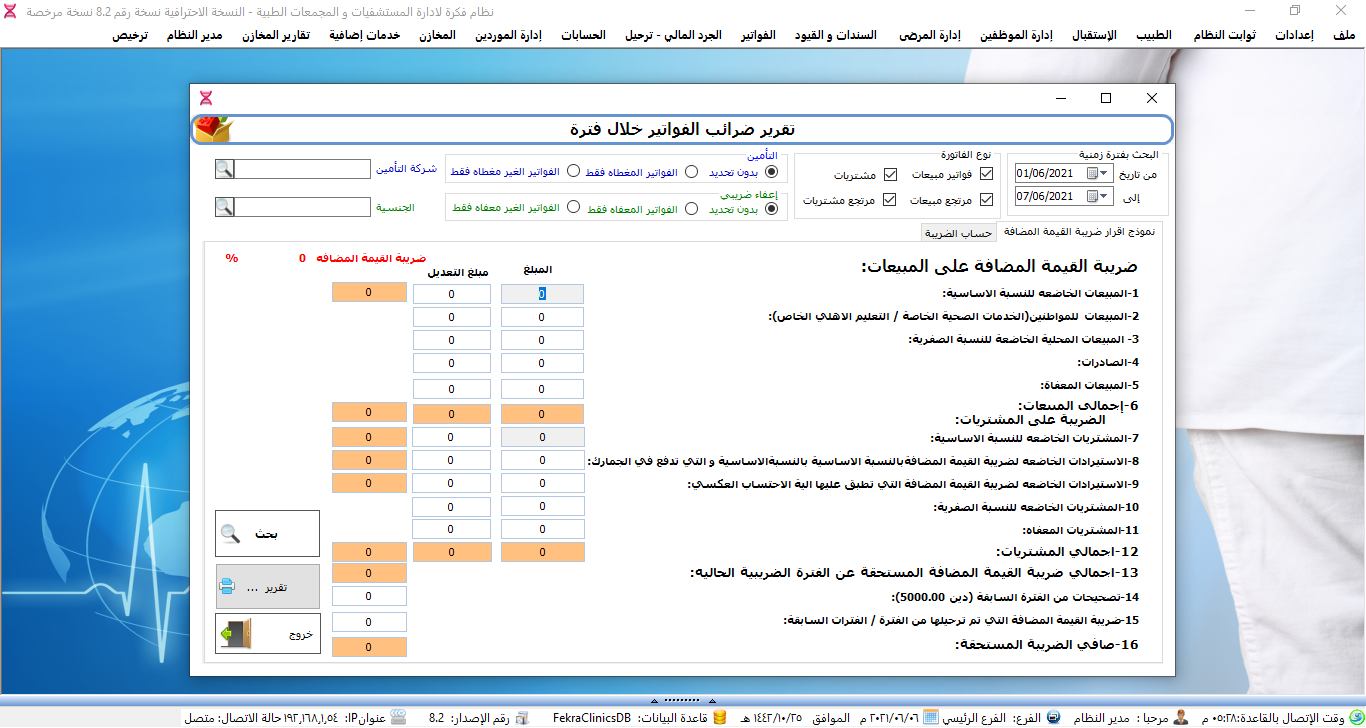The image size is (1366, 728).
Task: Click the بحث search button
Action: point(267,534)
